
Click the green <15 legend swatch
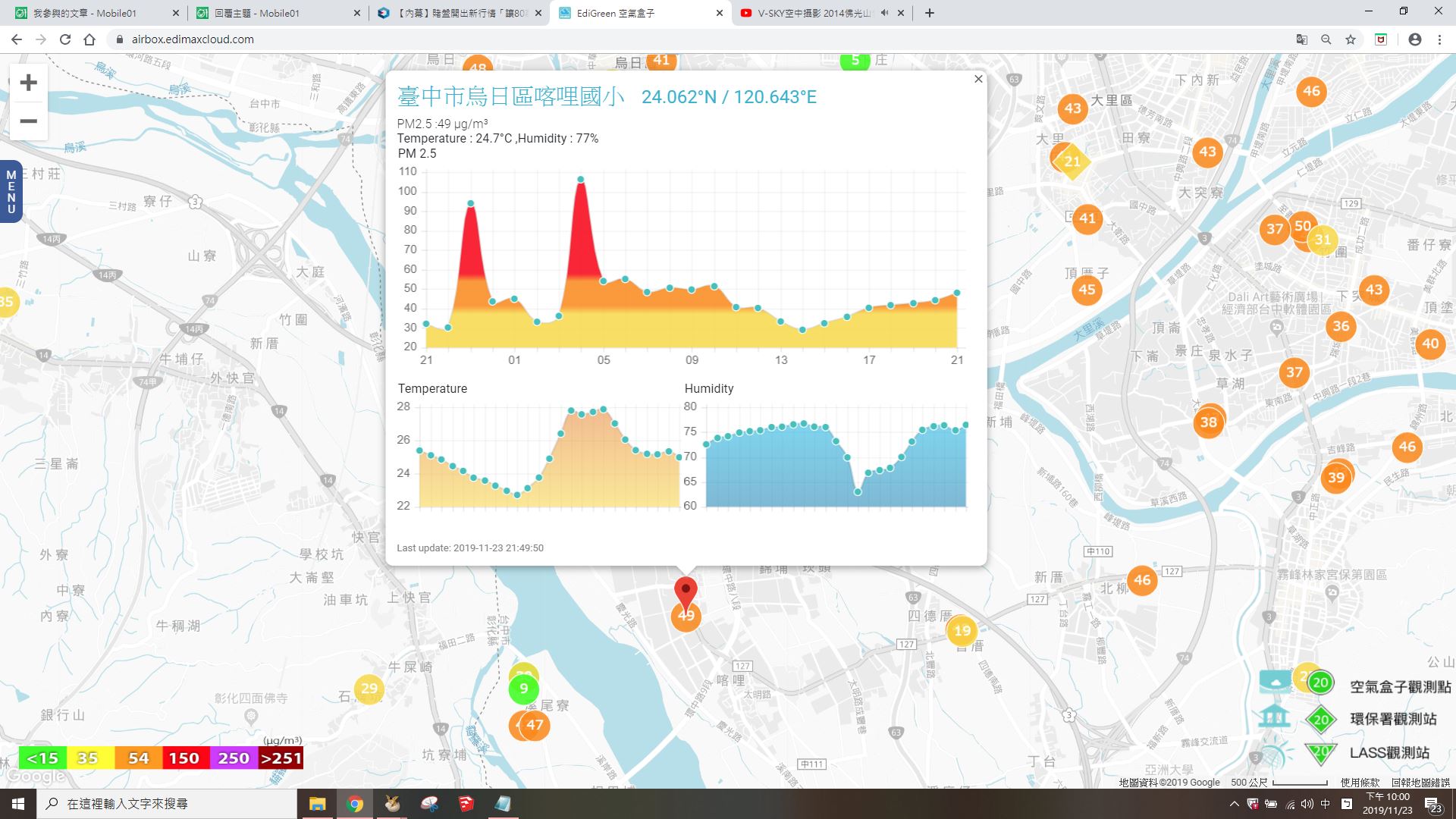pos(42,758)
